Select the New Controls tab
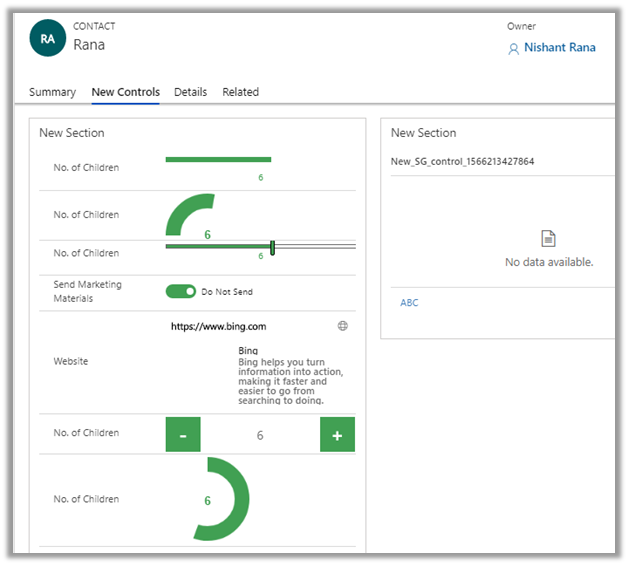 pyautogui.click(x=125, y=92)
